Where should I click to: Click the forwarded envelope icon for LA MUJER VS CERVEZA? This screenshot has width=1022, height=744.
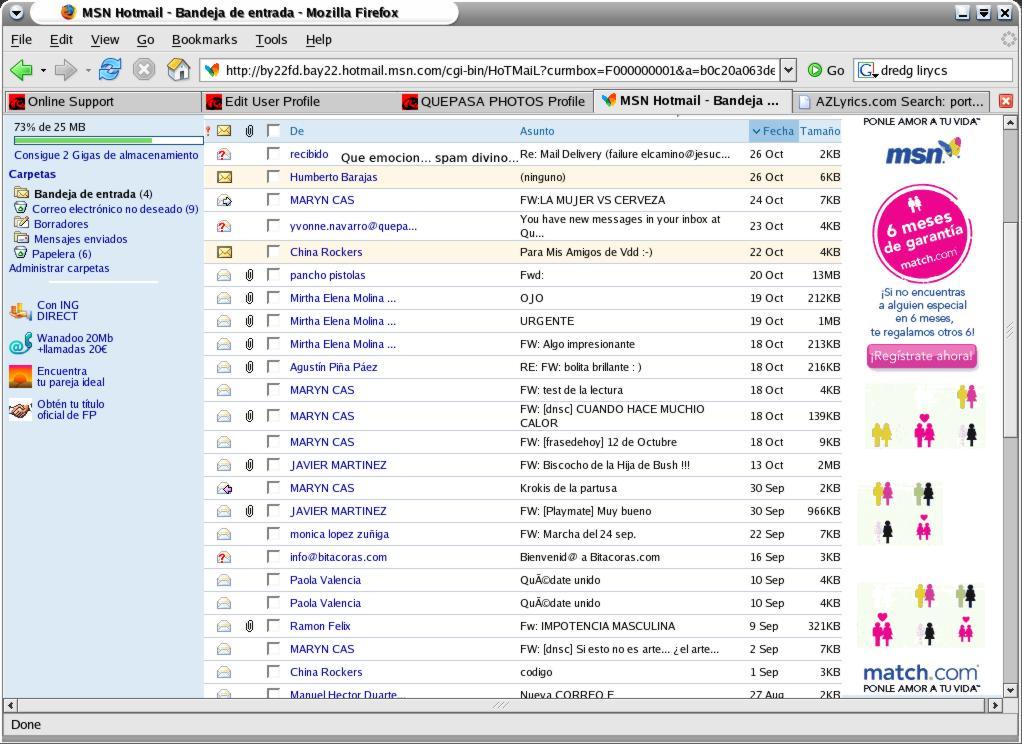pos(224,200)
